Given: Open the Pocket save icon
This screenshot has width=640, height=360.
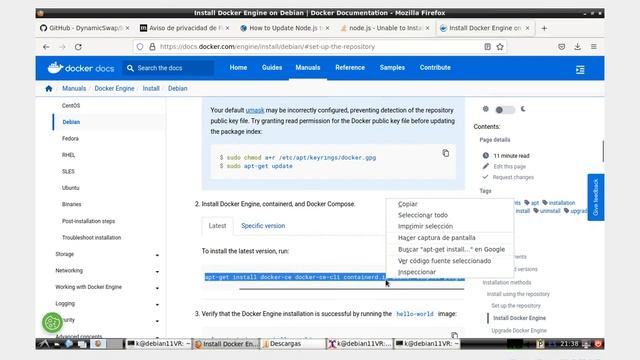Looking at the screenshot, I should coord(562,47).
